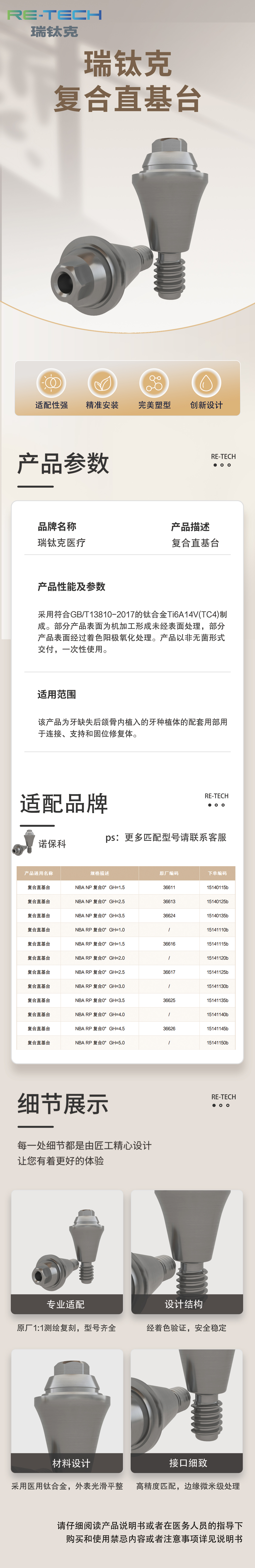Click the RE-TECH label beside 细节展示

pyautogui.click(x=223, y=1097)
